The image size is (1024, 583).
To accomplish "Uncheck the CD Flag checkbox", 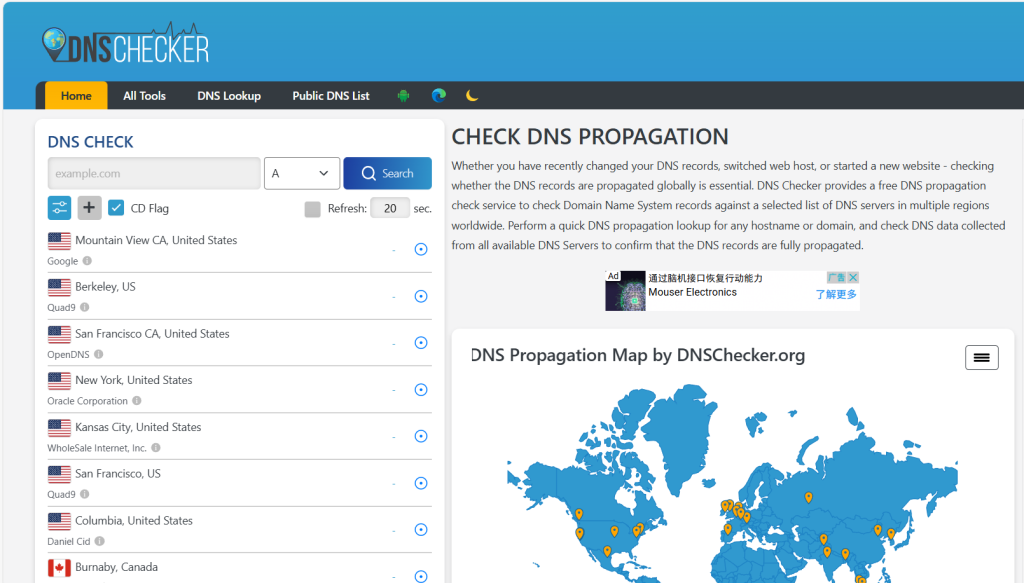I will pos(116,208).
